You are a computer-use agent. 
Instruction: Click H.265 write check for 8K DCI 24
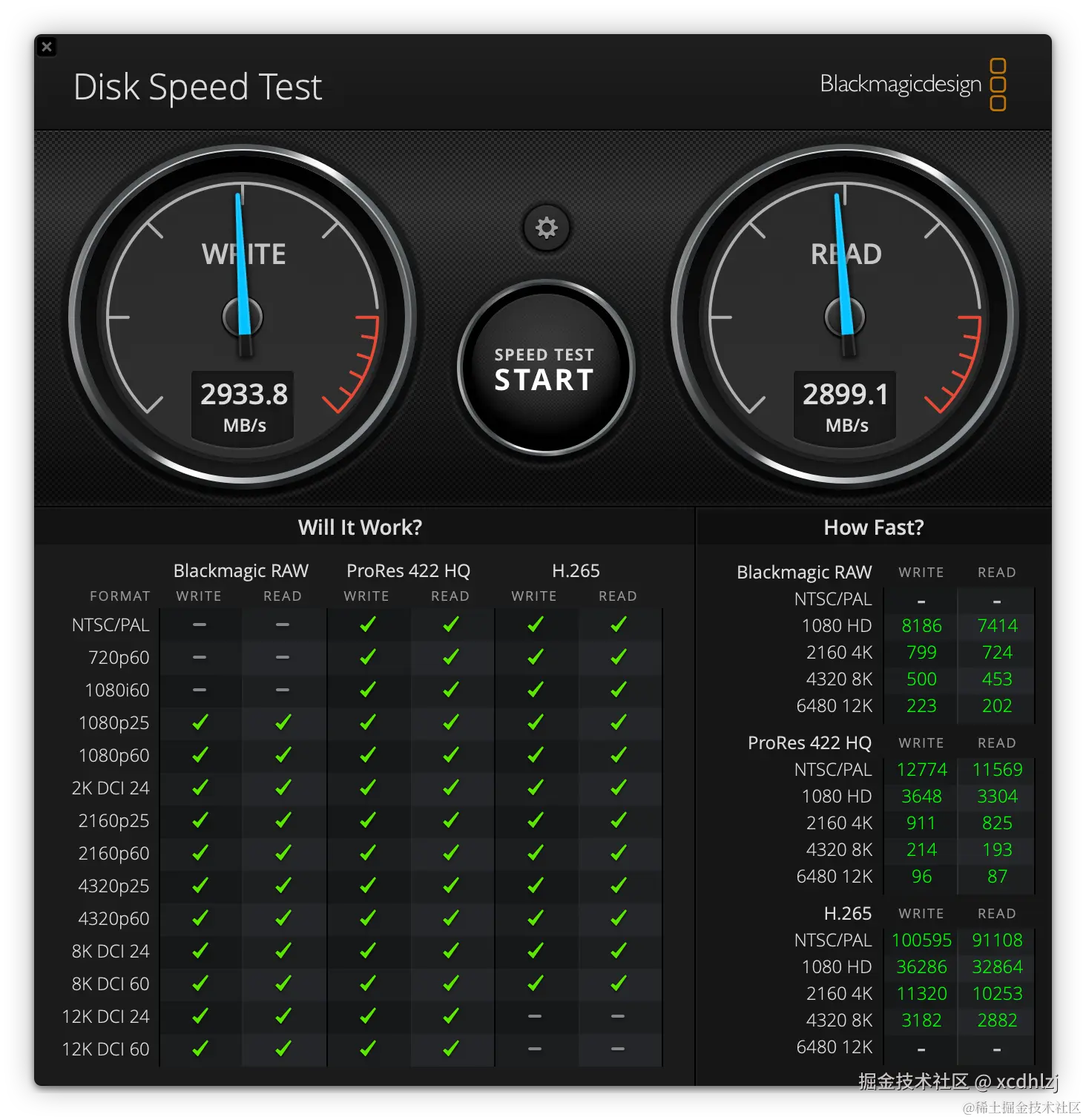(x=535, y=951)
